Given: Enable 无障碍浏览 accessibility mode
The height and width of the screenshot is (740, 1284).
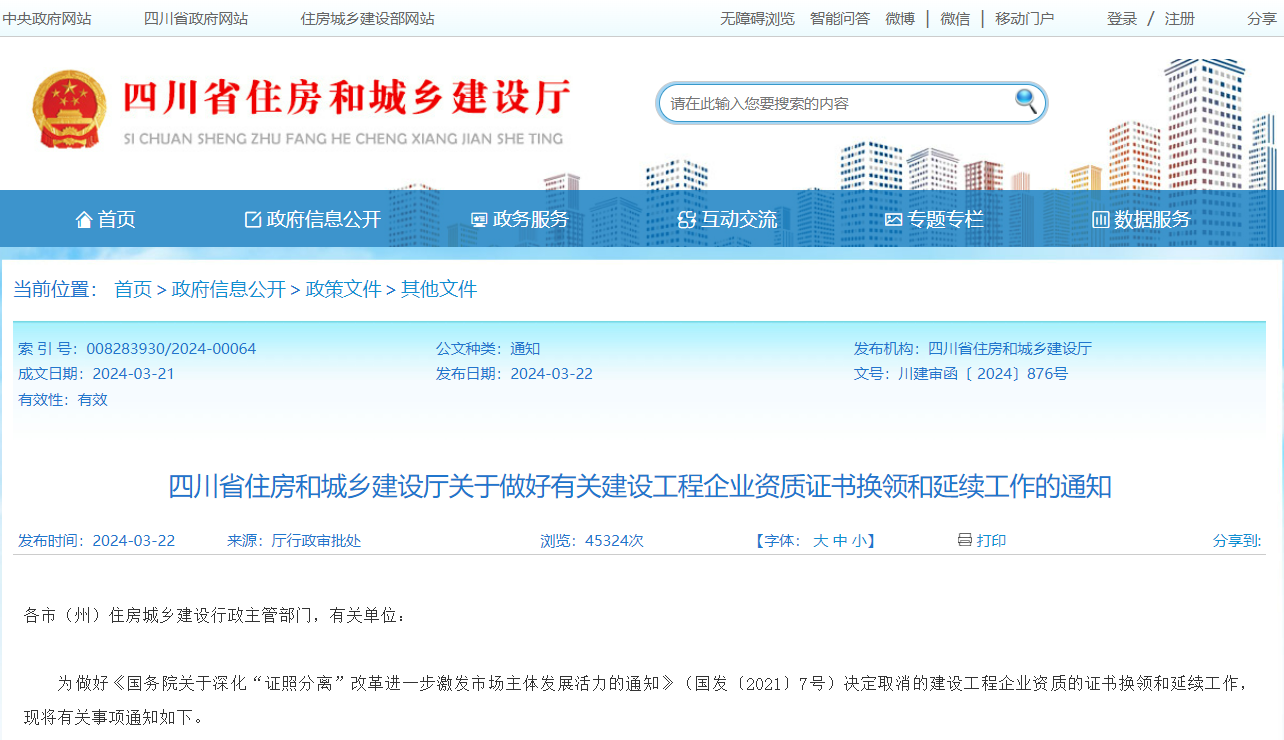Looking at the screenshot, I should [x=757, y=19].
